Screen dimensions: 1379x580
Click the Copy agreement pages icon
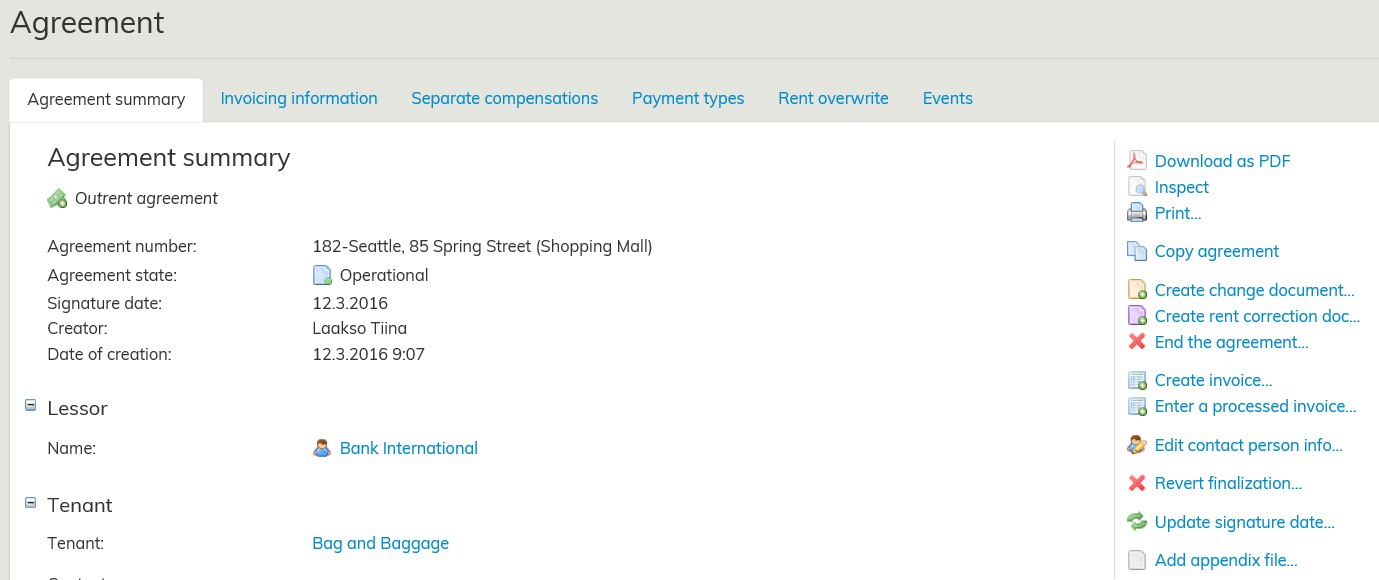pyautogui.click(x=1137, y=251)
